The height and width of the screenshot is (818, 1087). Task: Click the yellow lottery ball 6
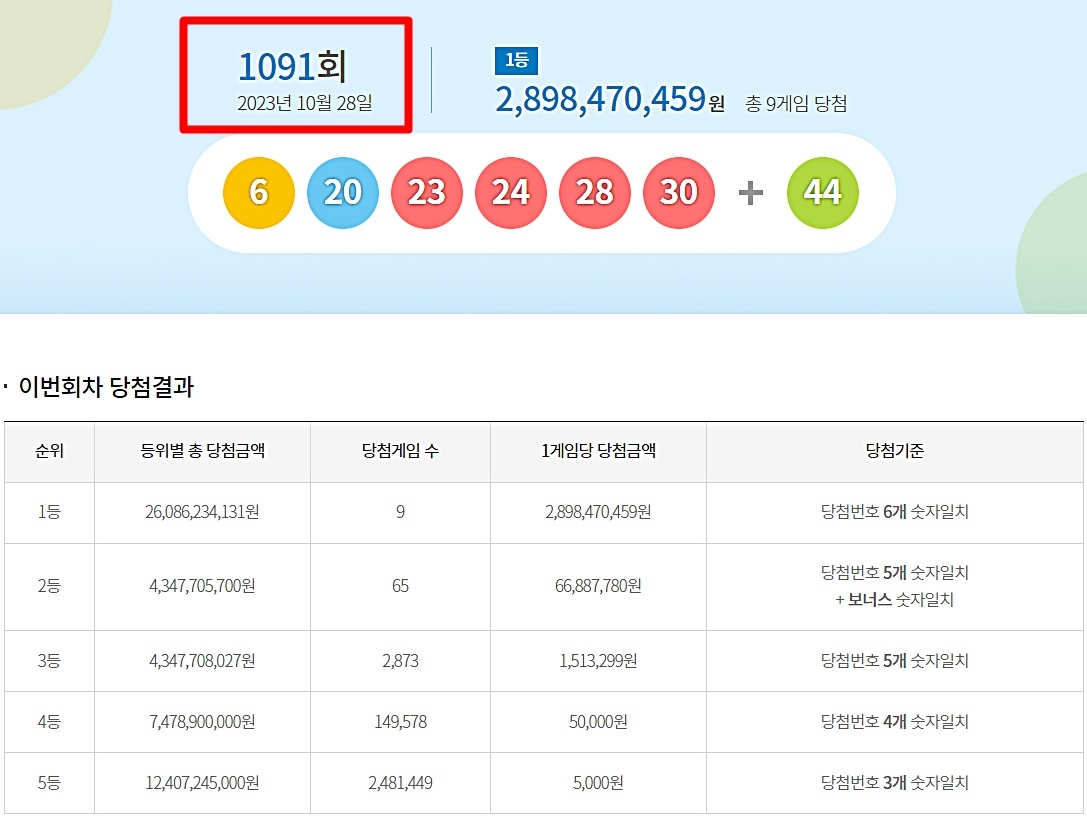point(259,193)
